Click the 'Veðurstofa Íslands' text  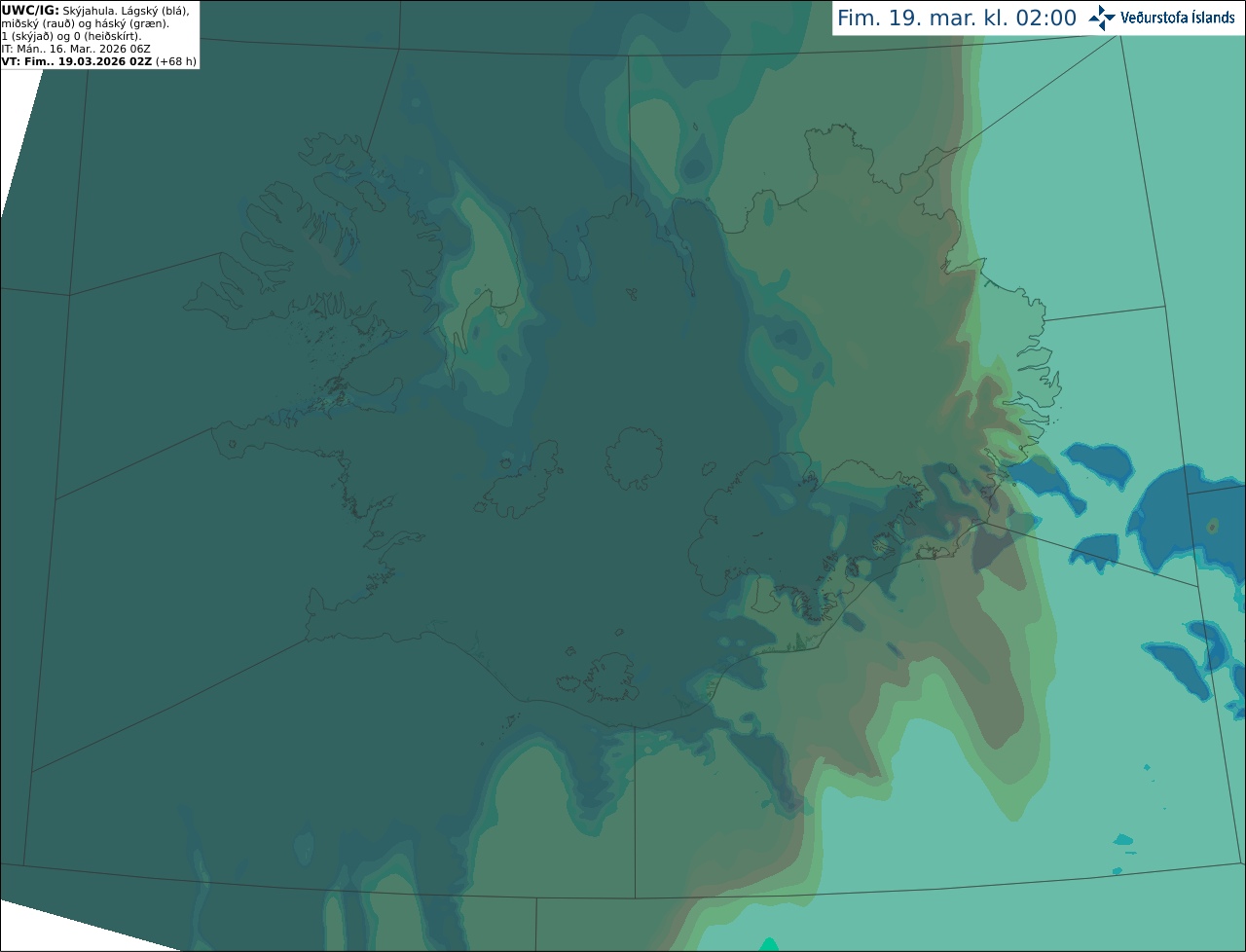(x=1178, y=18)
